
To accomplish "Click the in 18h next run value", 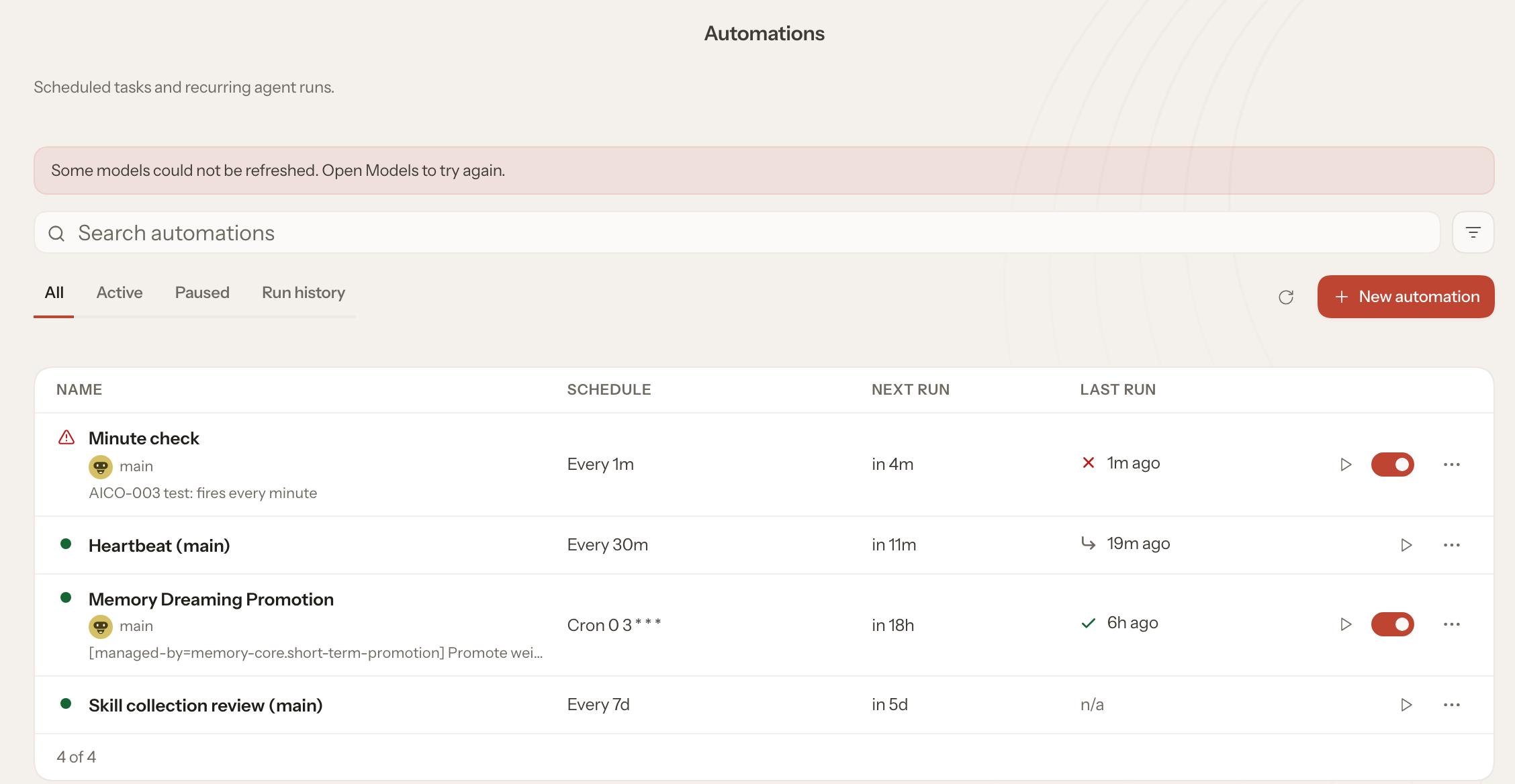I will [x=893, y=625].
